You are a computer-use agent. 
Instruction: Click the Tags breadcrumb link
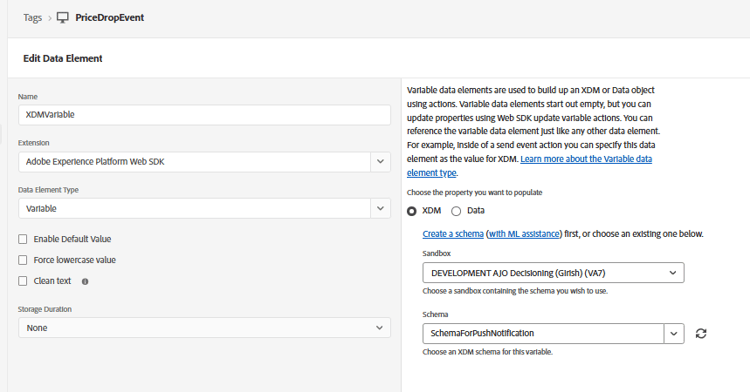tap(33, 18)
